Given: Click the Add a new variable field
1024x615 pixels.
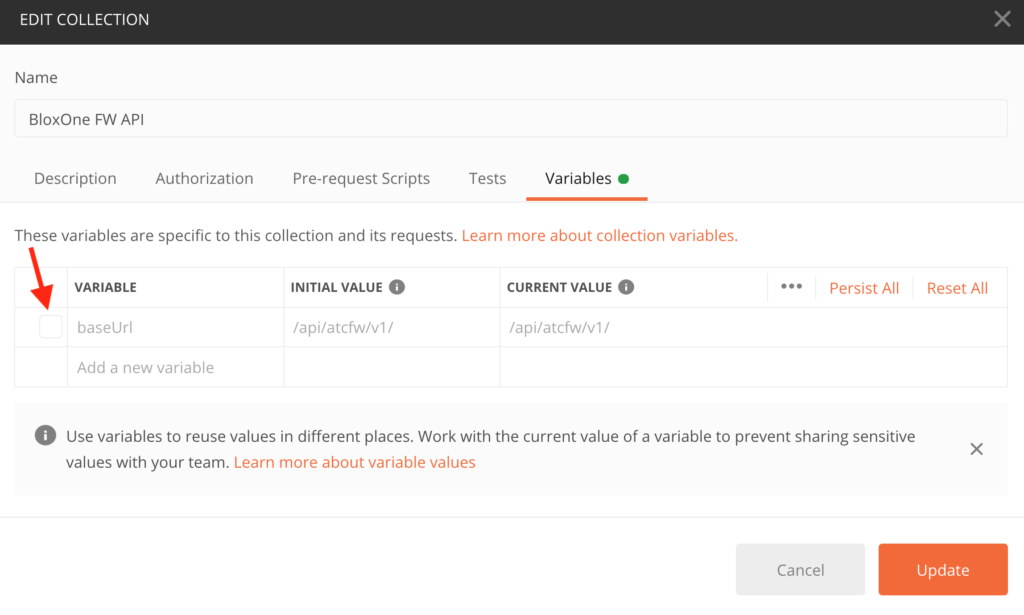Looking at the screenshot, I should [176, 367].
